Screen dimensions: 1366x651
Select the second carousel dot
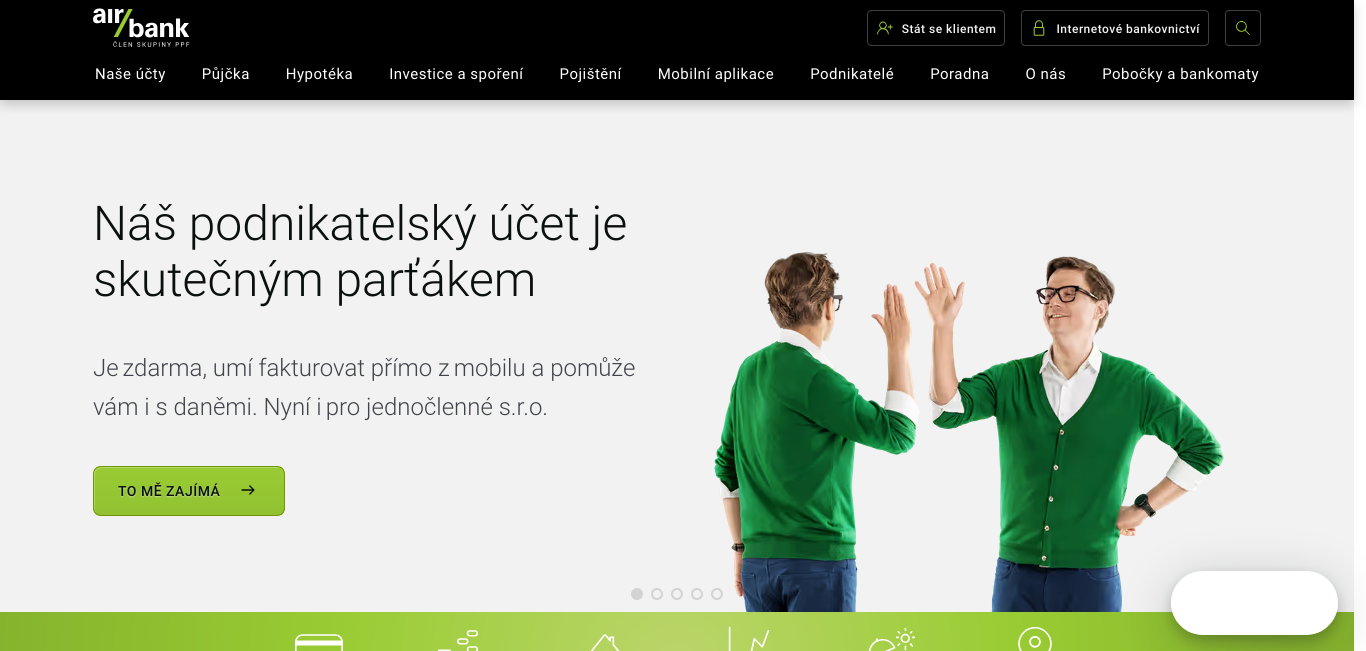[657, 594]
